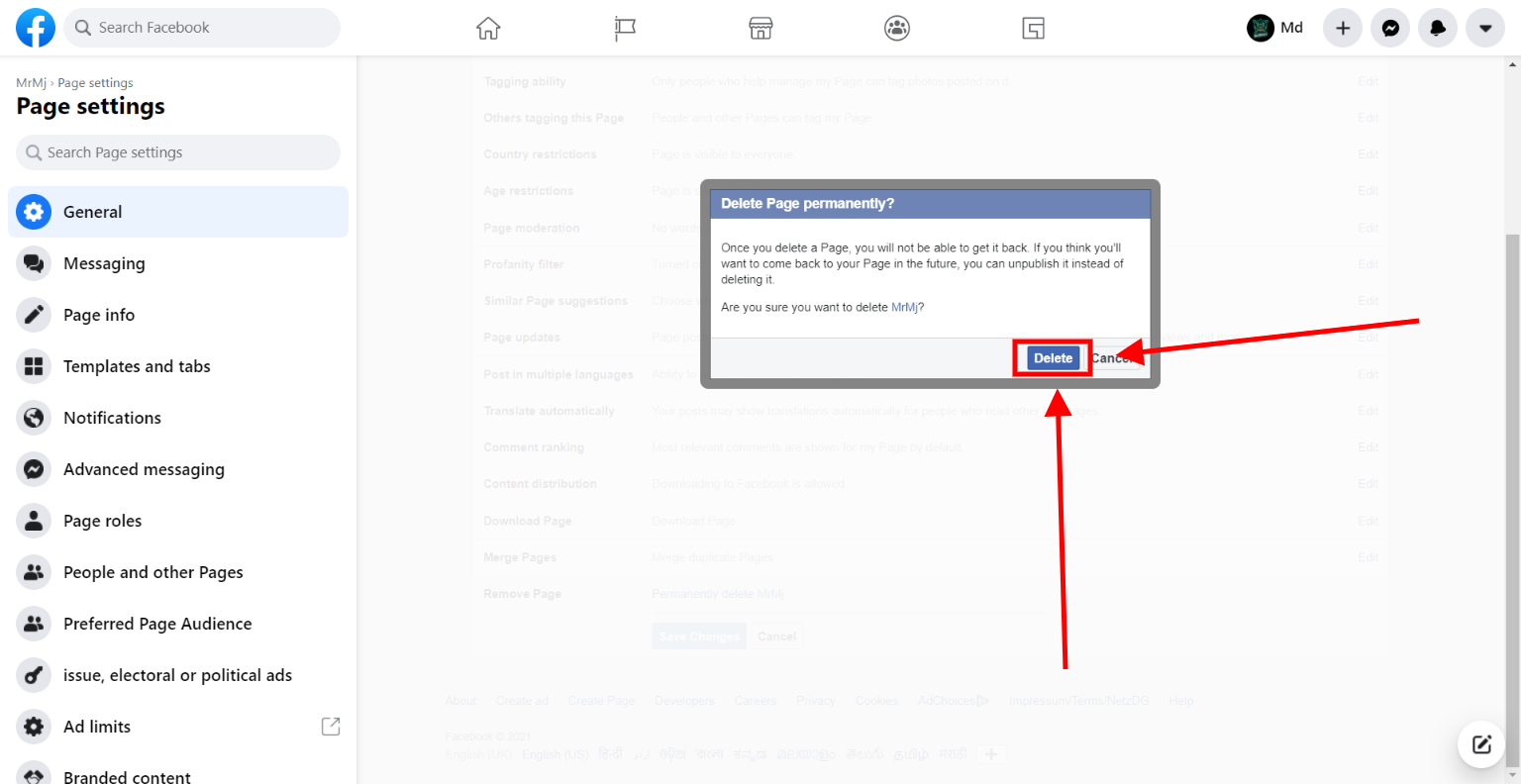Open People and other Pages
The image size is (1521, 784).
click(x=178, y=572)
